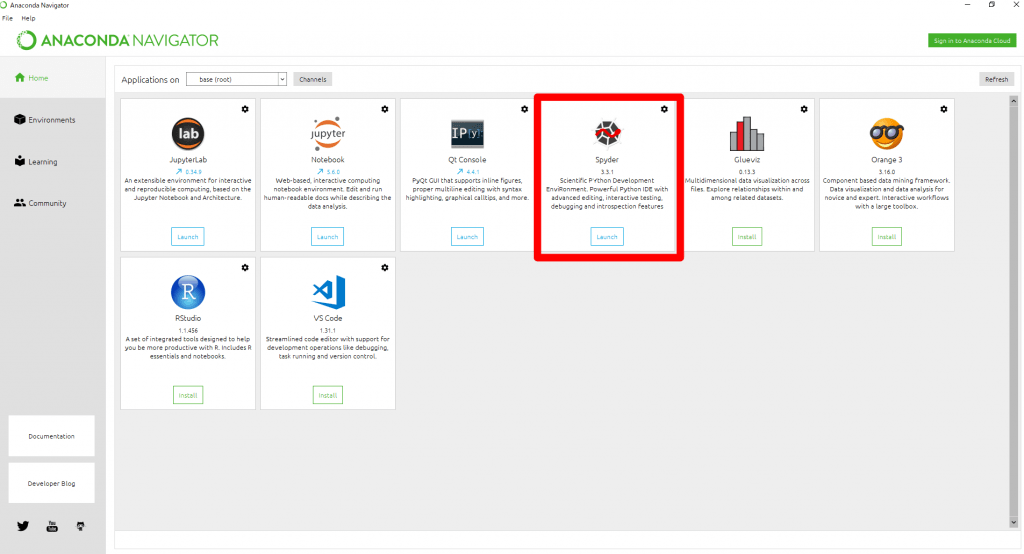This screenshot has width=1024, height=554.
Task: Install RStudio
Action: [x=188, y=395]
